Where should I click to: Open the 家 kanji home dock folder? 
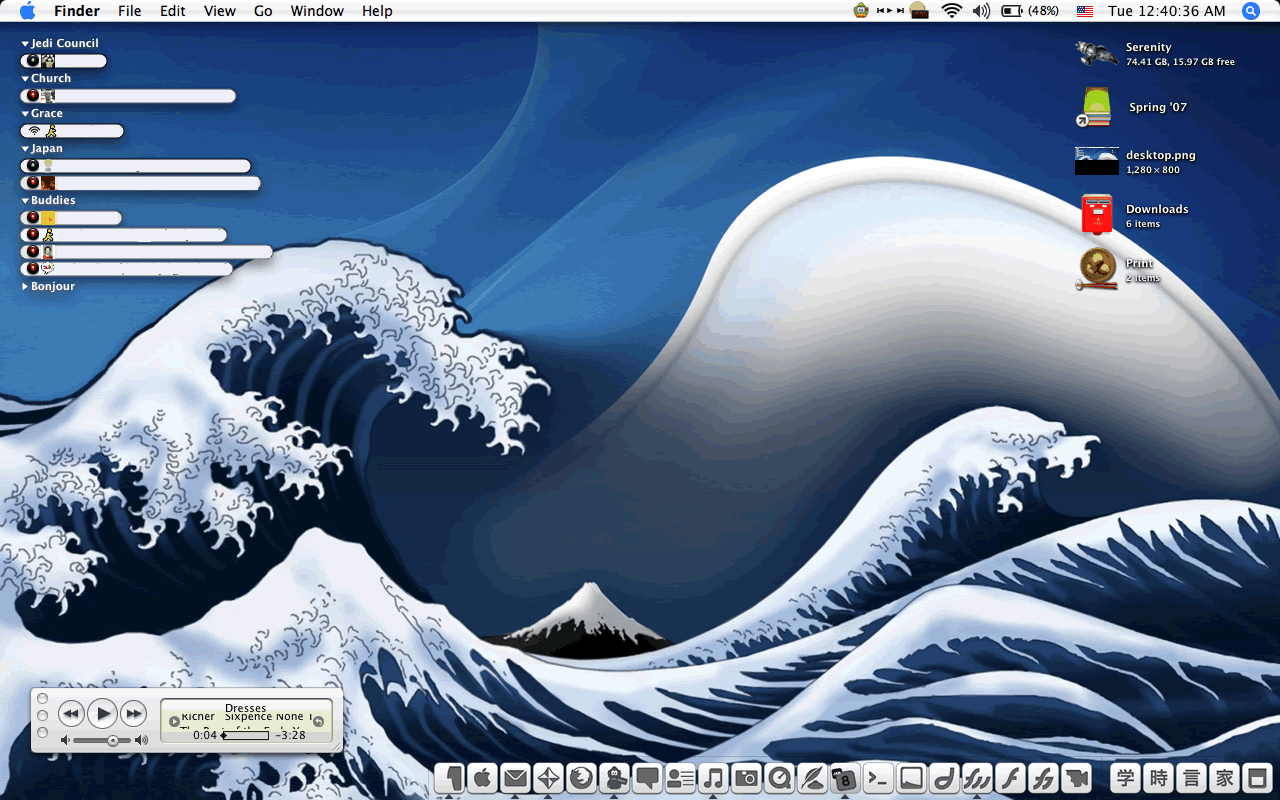pos(1224,777)
